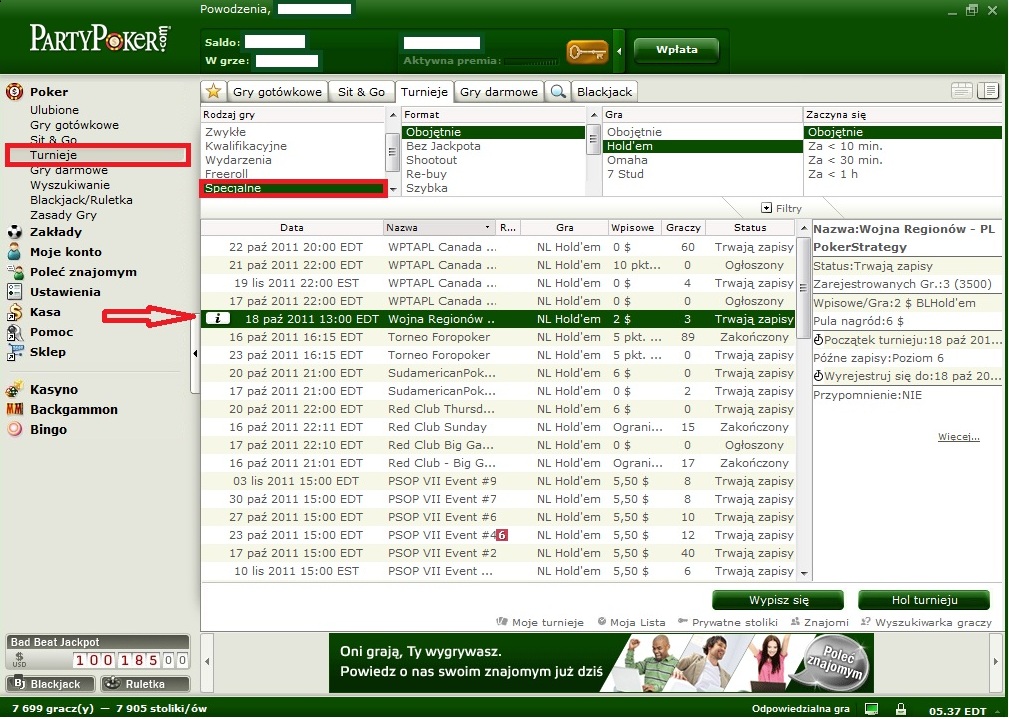Select Specjalne in Rodzaj gry list

click(x=293, y=188)
